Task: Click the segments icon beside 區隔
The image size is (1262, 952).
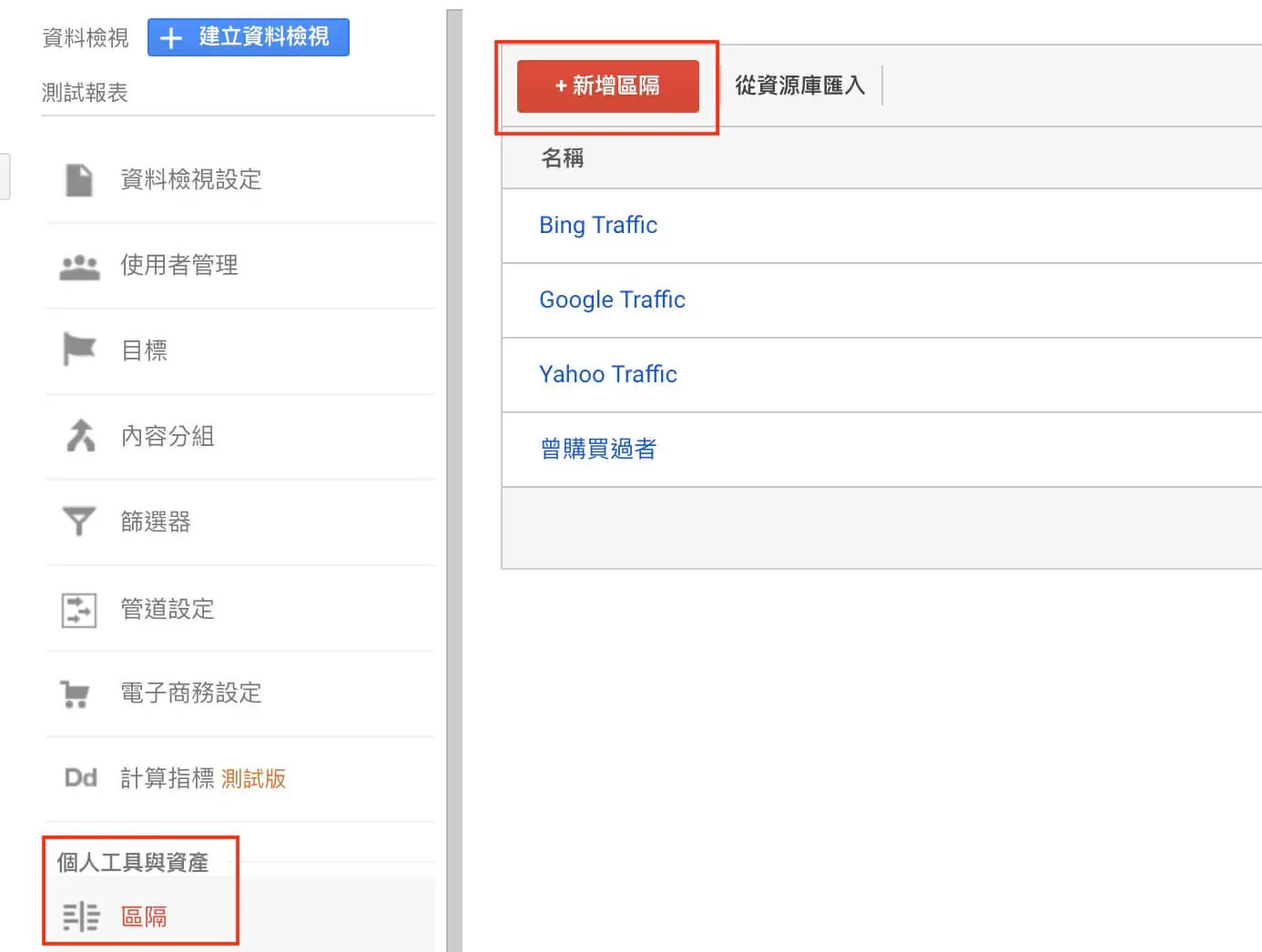Action: tap(81, 917)
